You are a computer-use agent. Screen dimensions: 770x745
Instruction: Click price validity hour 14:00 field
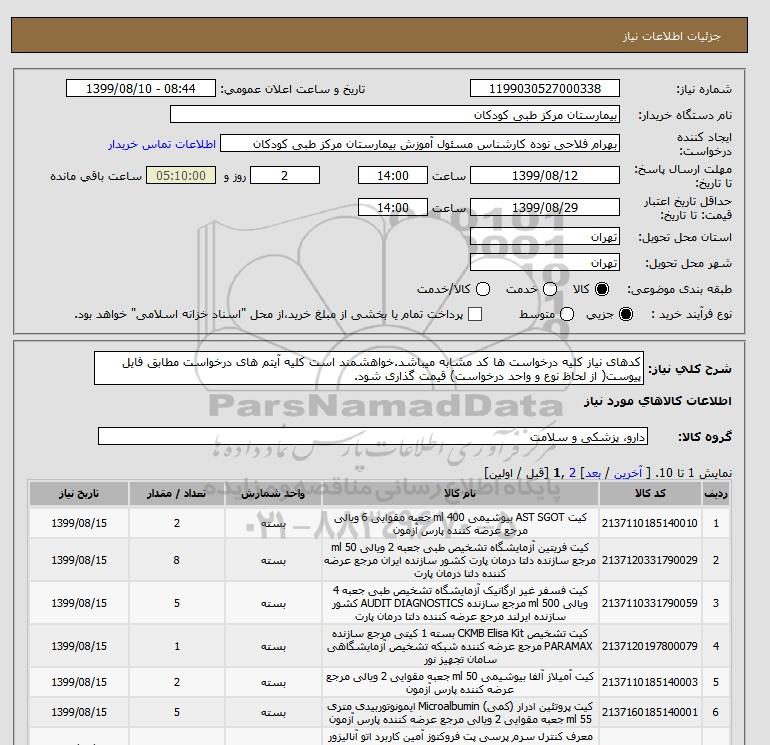coord(393,207)
